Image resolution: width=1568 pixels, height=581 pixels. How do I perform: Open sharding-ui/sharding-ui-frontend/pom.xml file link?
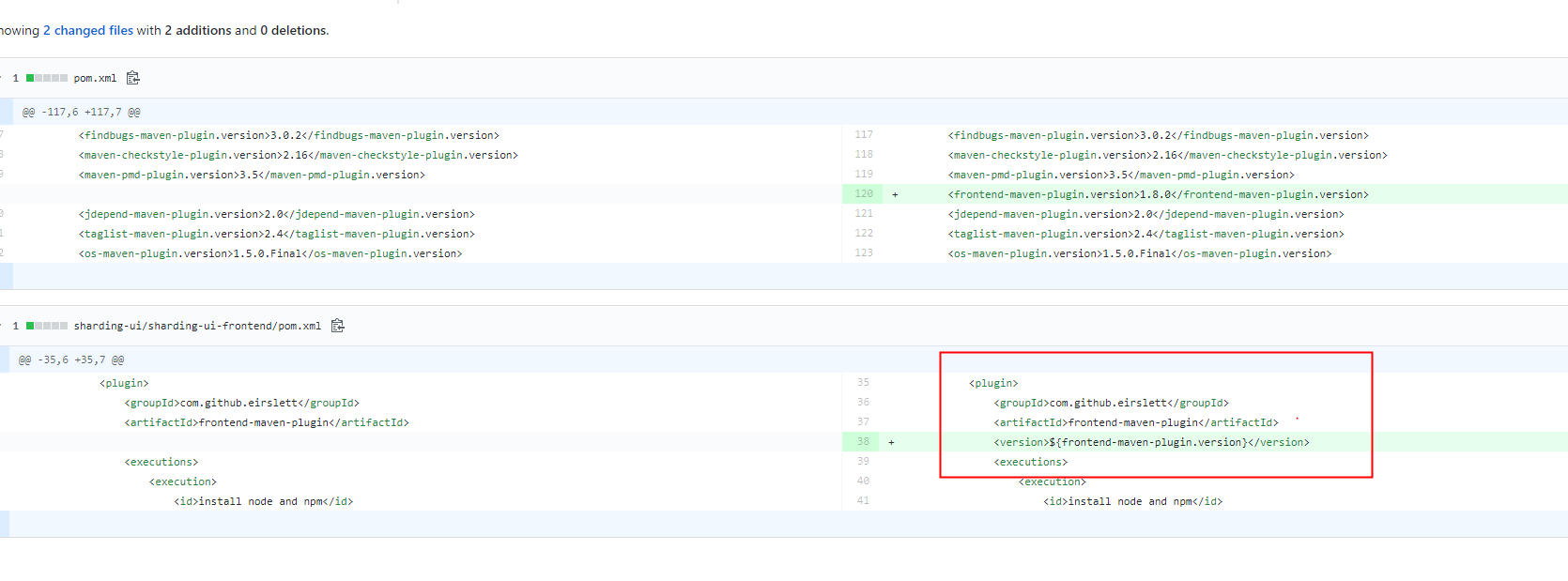(197, 326)
